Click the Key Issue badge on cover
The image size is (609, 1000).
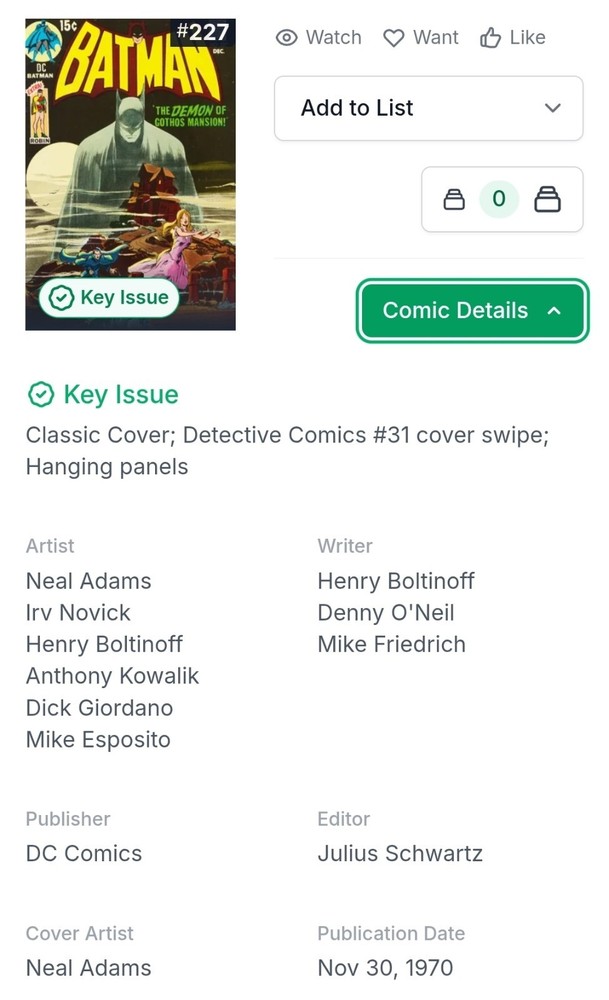109,298
